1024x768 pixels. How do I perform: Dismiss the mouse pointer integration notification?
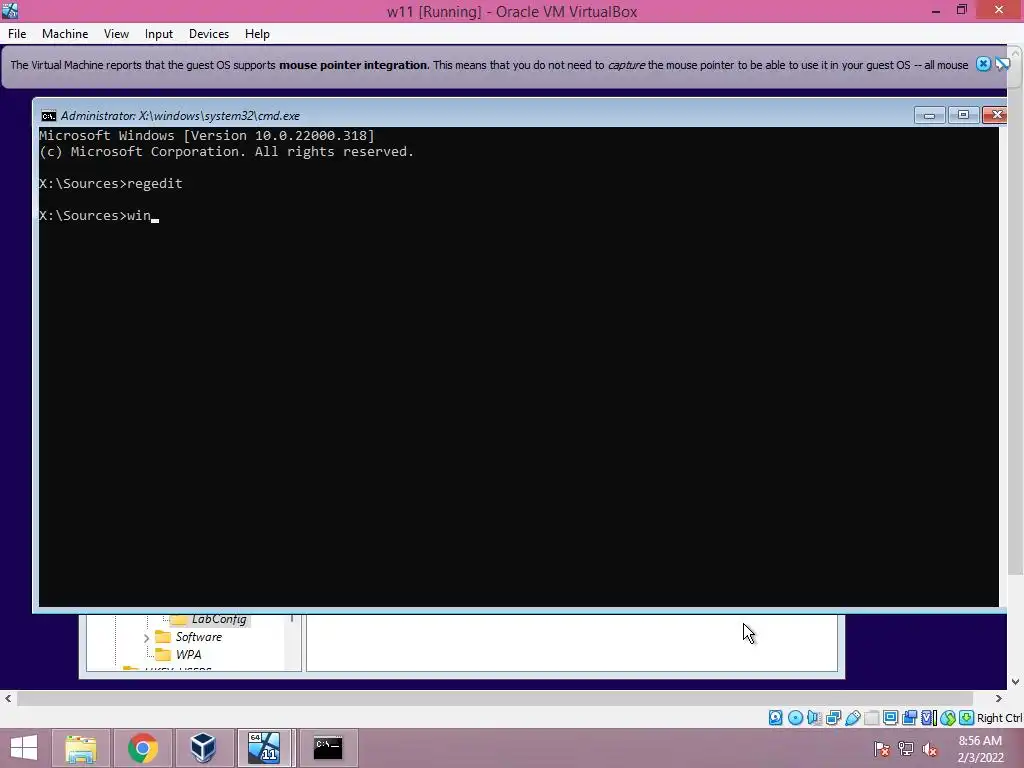point(983,64)
